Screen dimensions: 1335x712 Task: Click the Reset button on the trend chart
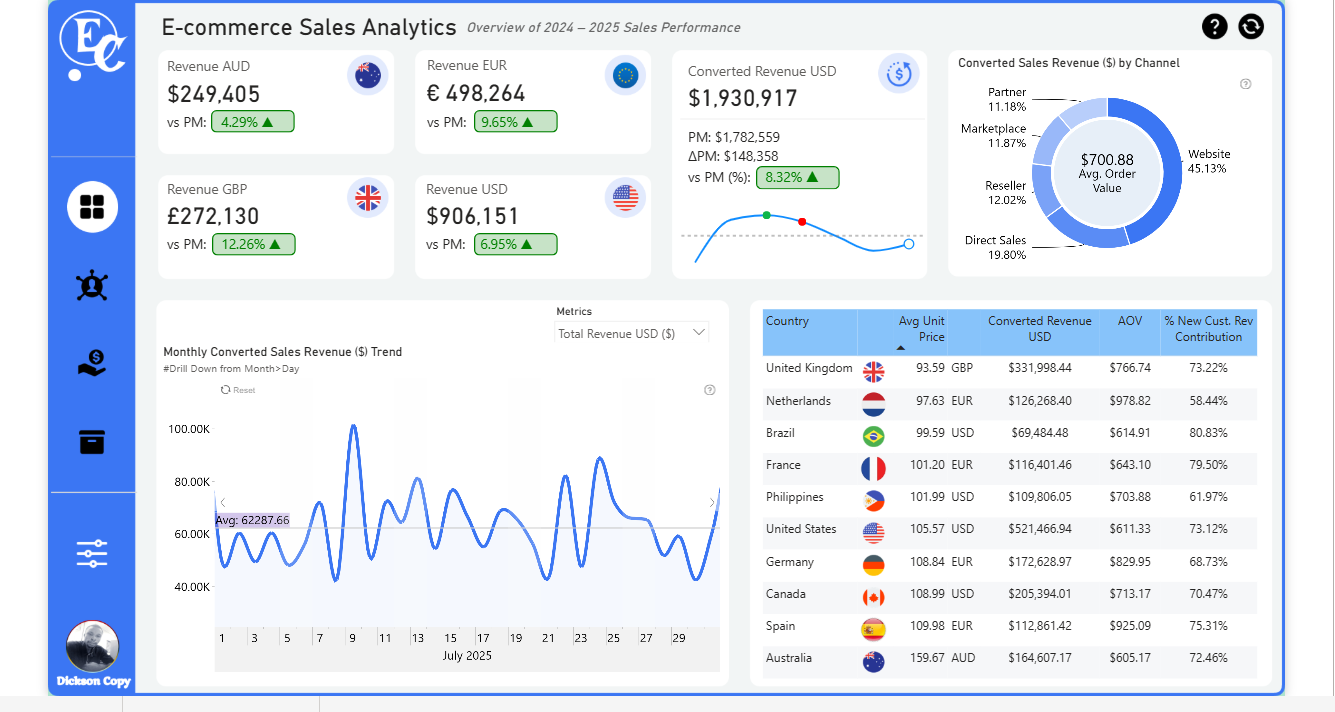click(x=237, y=390)
